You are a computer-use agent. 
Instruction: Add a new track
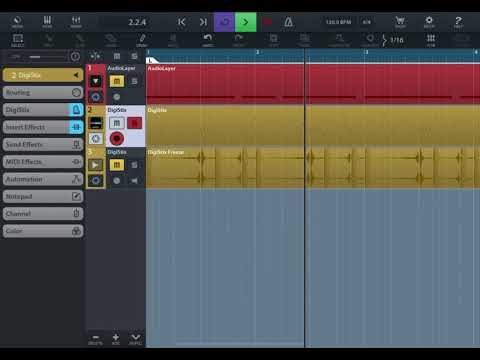coord(116,339)
